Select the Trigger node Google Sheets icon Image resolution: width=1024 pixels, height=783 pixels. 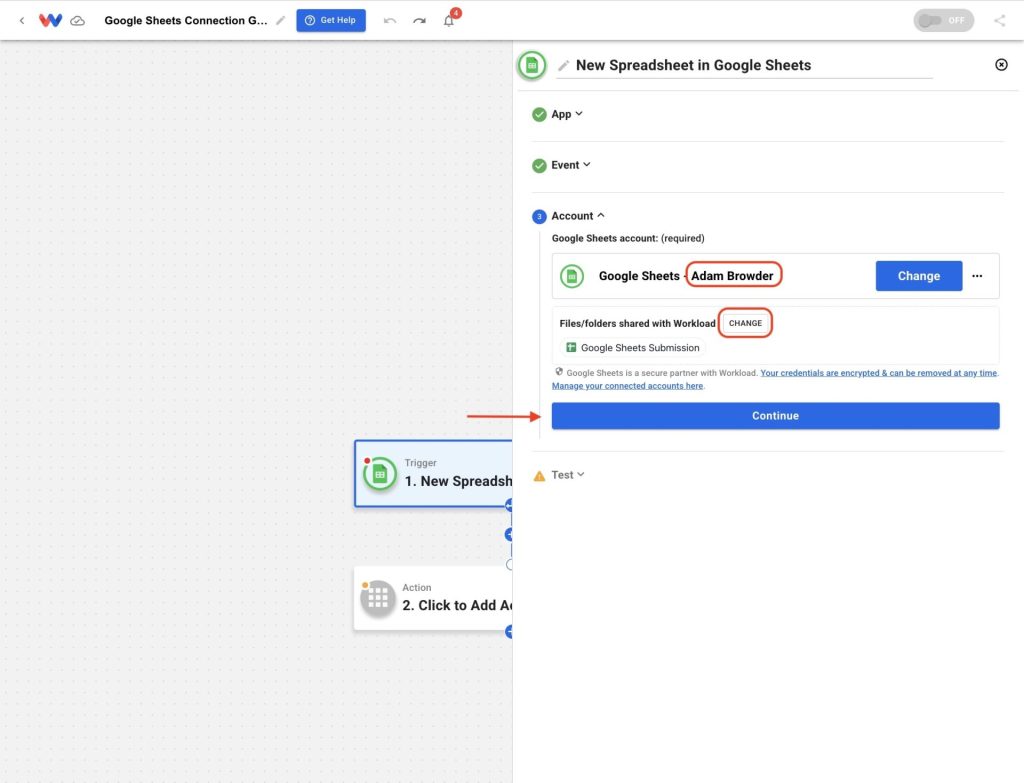coord(380,474)
